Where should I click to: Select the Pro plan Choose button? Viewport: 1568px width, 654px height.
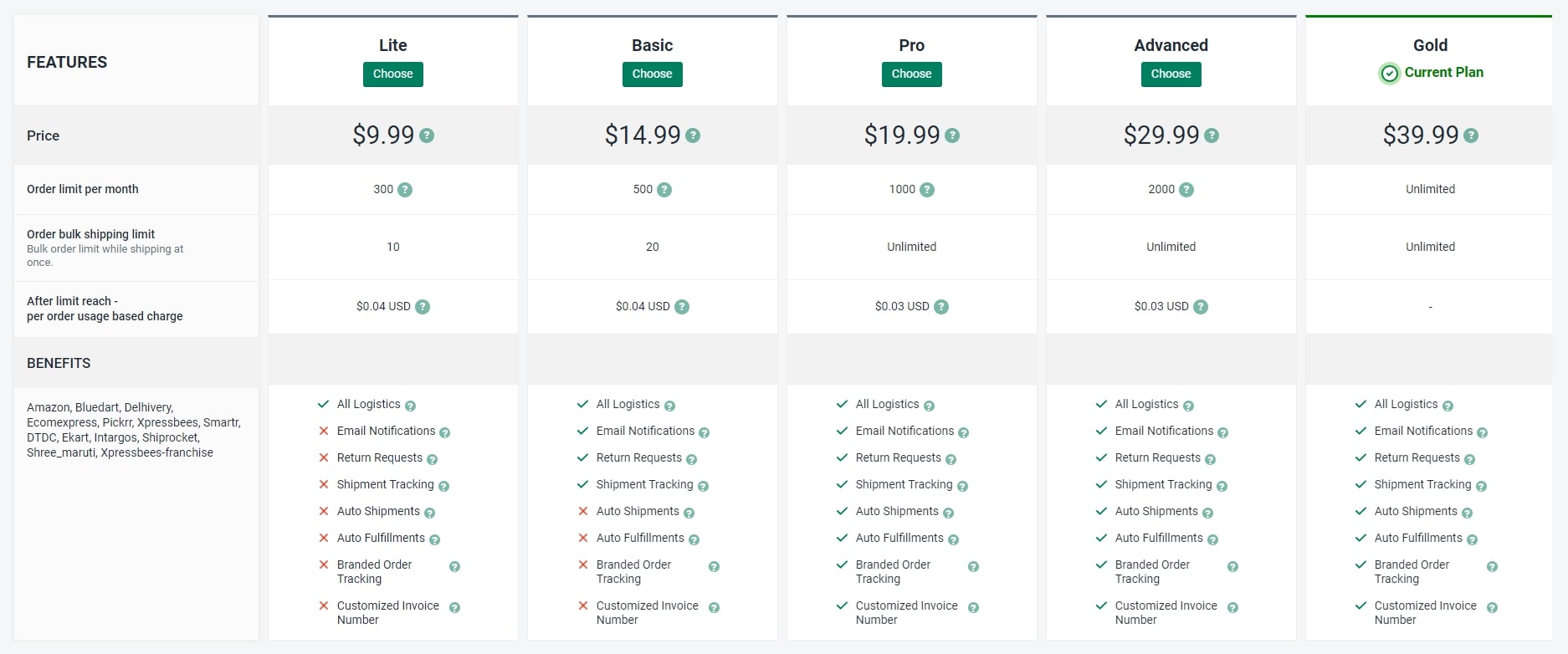click(911, 74)
